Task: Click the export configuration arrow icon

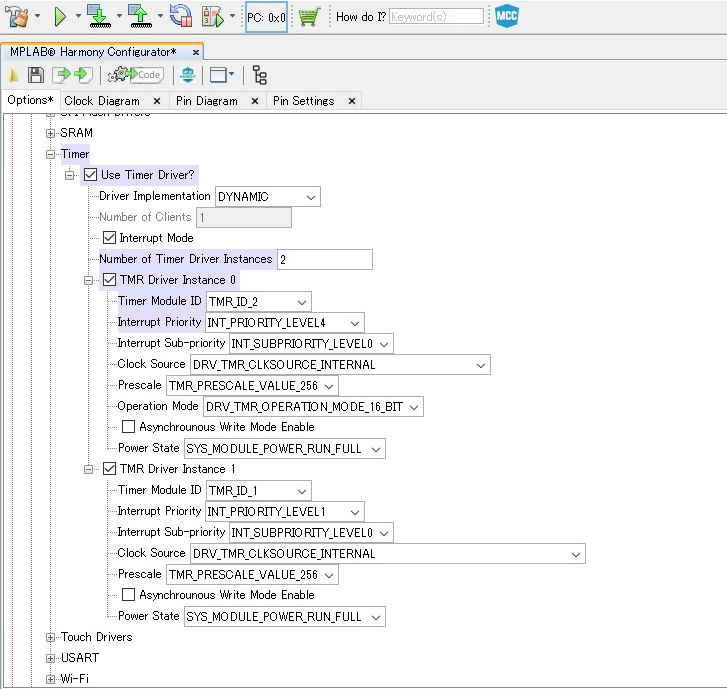Action: click(x=83, y=75)
